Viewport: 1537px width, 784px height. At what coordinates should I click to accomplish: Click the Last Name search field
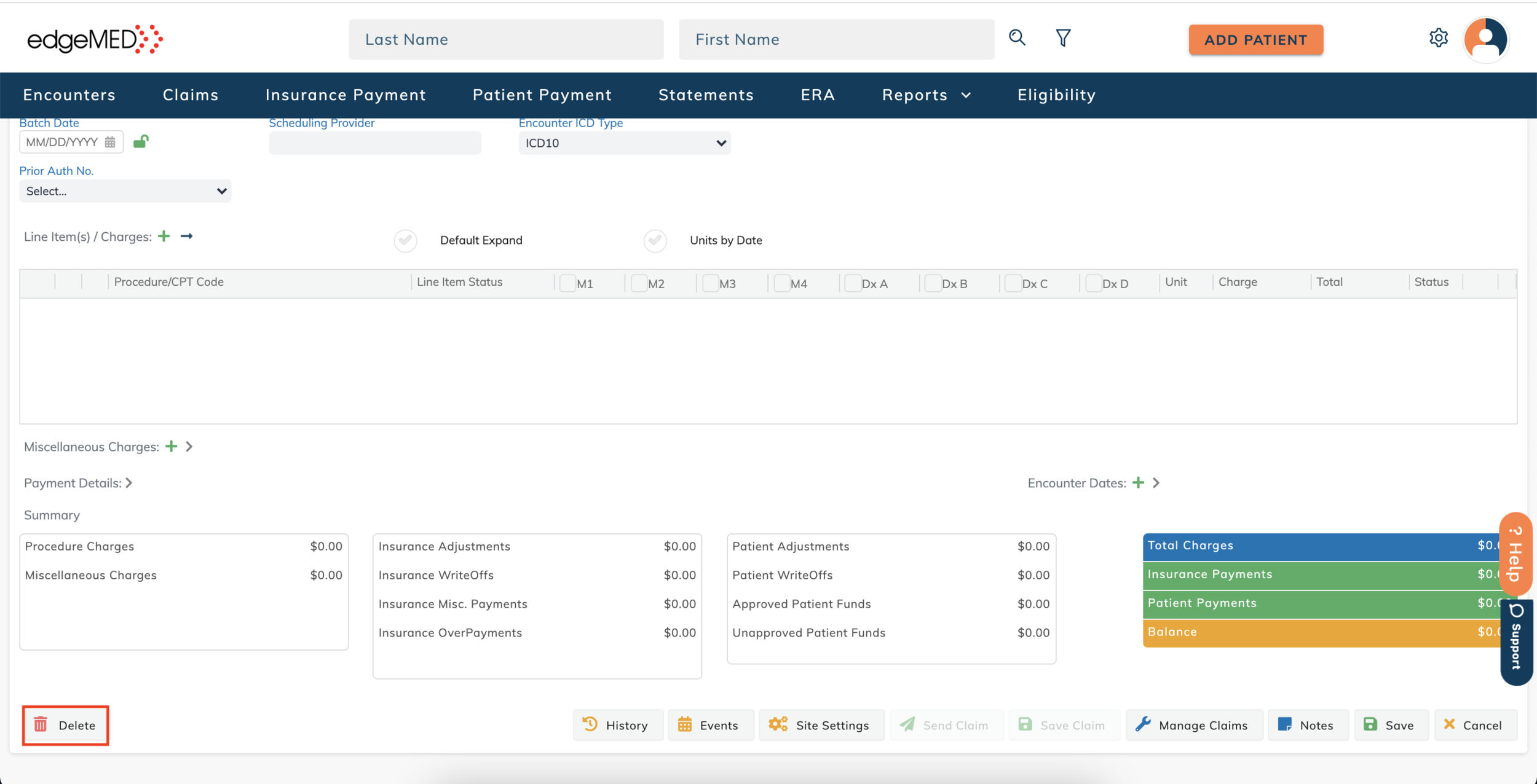(x=506, y=39)
